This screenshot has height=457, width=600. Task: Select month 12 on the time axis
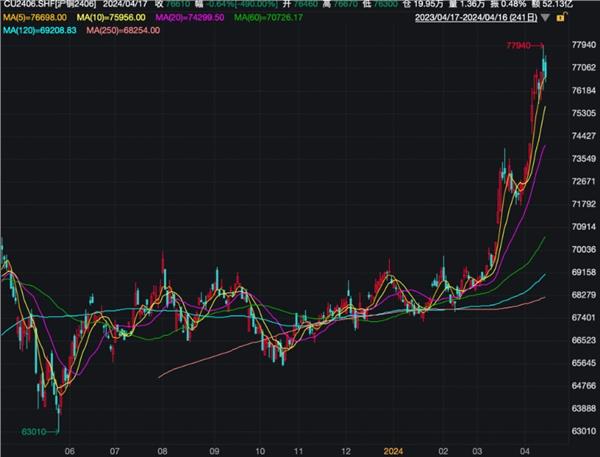345,450
